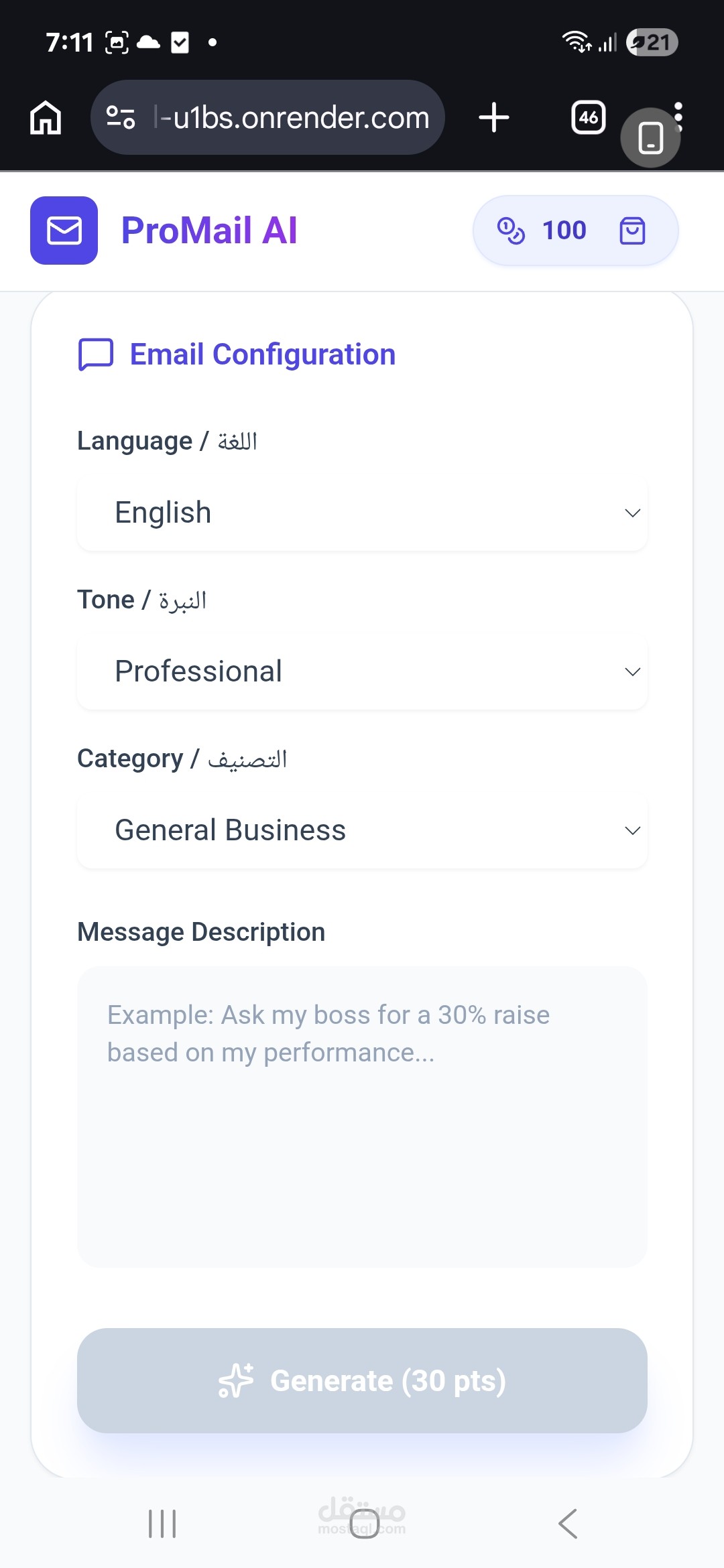Open the Tone dropdown set to Professional

[362, 672]
